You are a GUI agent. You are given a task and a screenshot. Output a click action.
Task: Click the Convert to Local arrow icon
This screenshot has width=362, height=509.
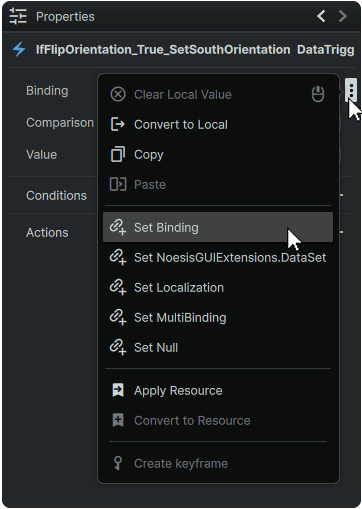(118, 124)
